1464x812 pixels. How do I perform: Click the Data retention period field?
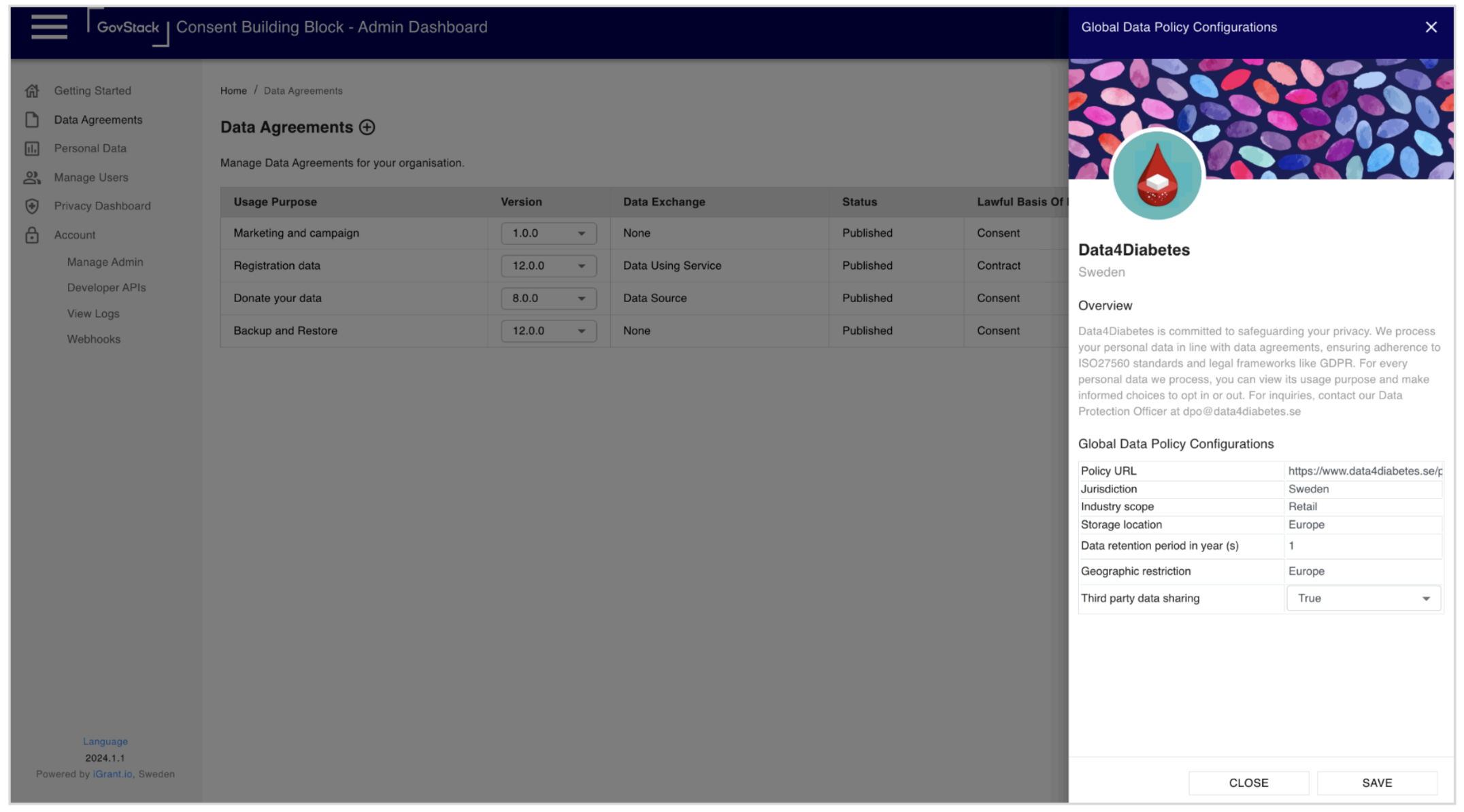(x=1362, y=546)
